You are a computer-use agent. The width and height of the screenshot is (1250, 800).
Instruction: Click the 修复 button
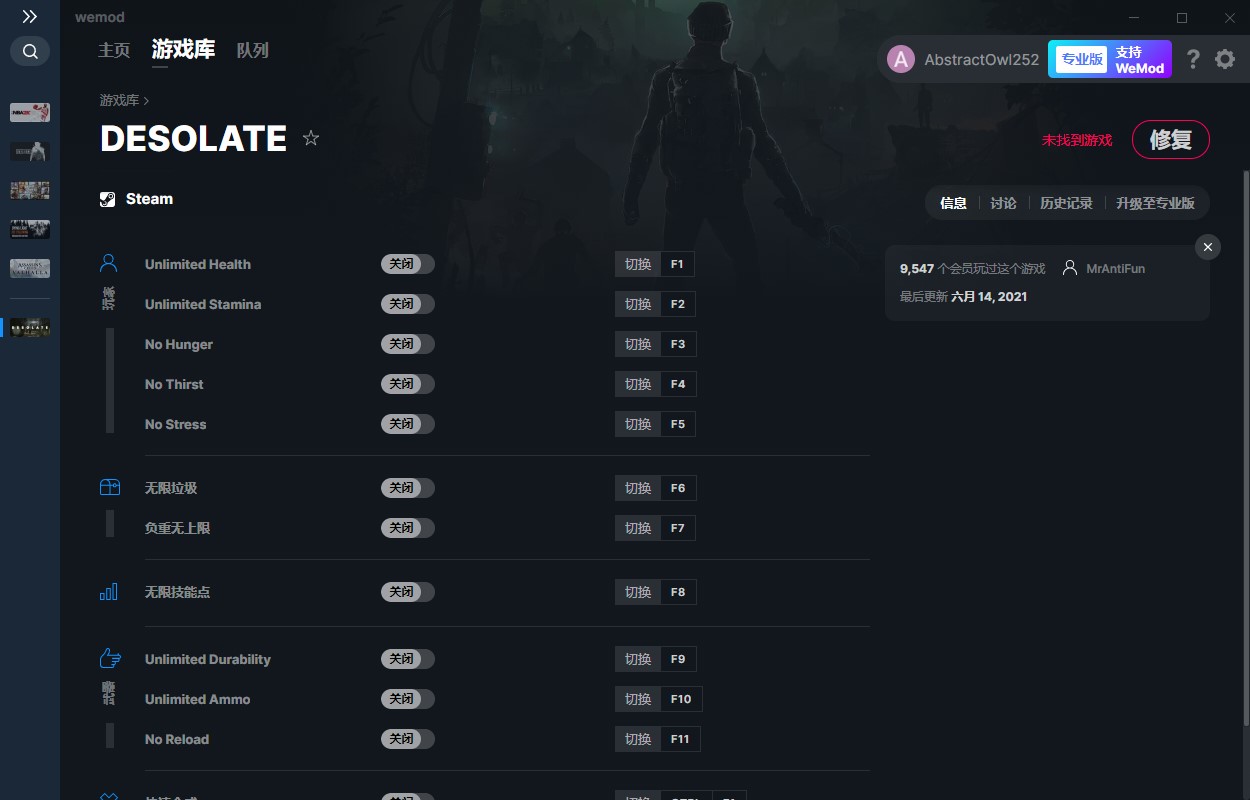1170,140
